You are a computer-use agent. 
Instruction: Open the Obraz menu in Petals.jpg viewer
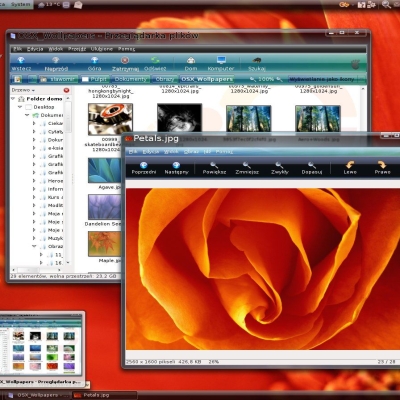coord(191,152)
